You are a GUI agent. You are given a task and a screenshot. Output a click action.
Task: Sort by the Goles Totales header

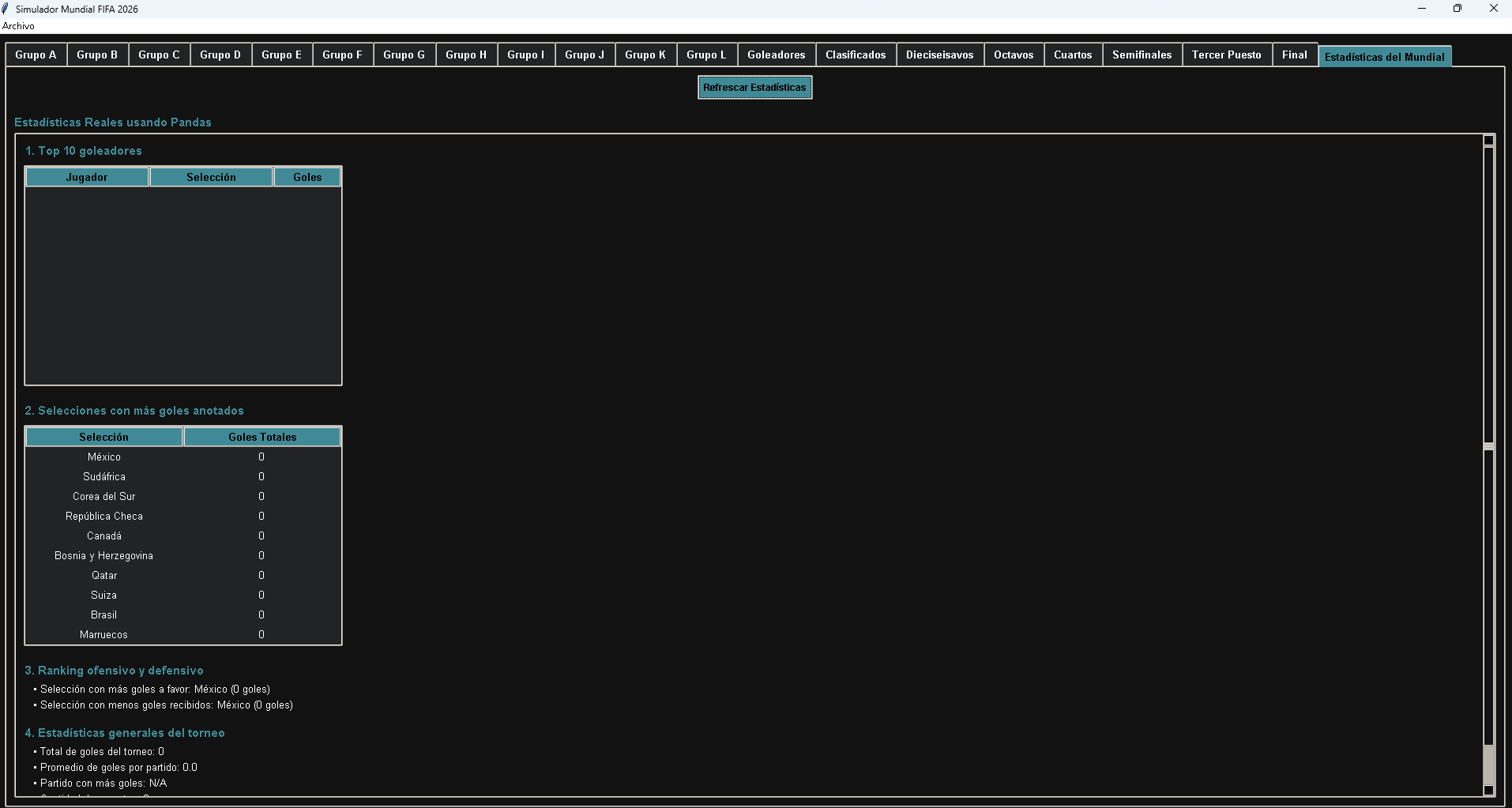click(x=262, y=437)
